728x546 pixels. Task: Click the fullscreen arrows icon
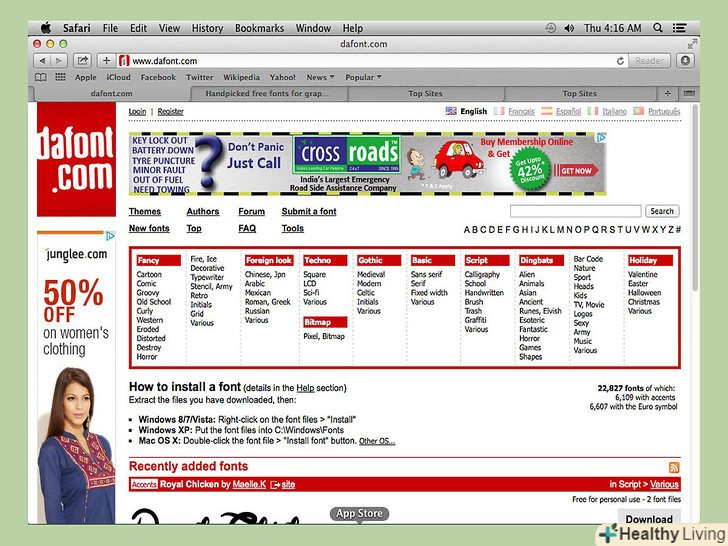pos(692,44)
